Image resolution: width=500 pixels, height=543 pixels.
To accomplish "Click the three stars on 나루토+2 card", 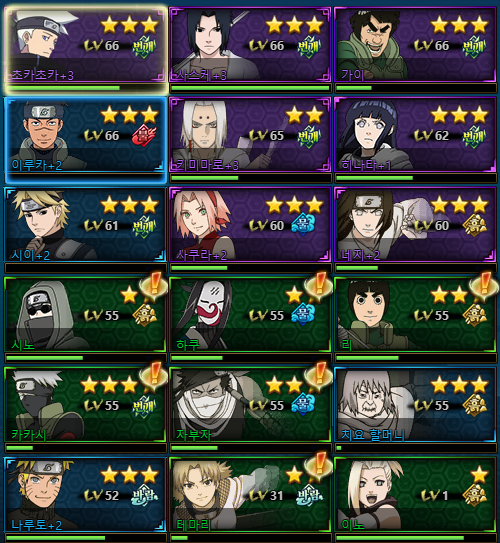I will pyautogui.click(x=130, y=475).
